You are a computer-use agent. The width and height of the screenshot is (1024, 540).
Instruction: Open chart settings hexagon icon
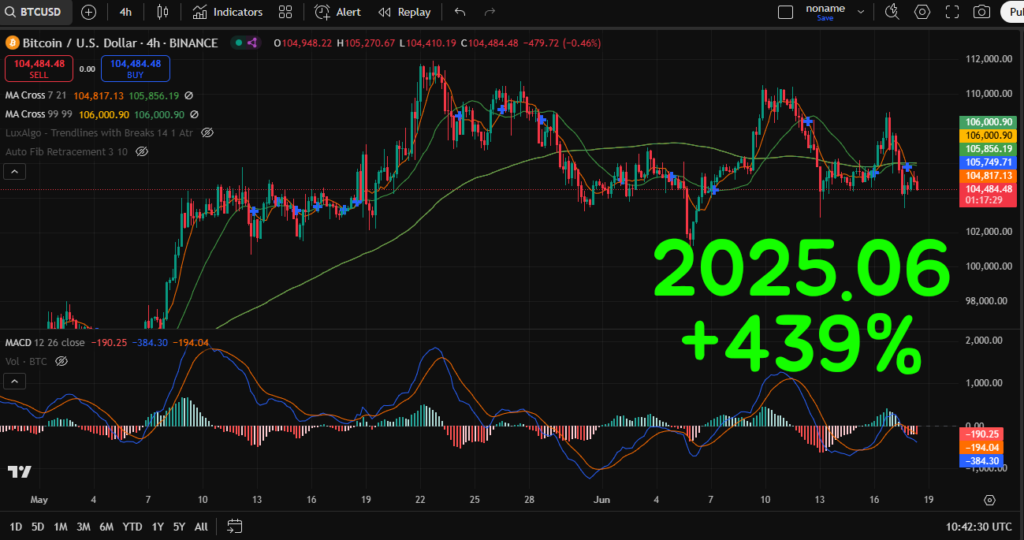point(922,12)
